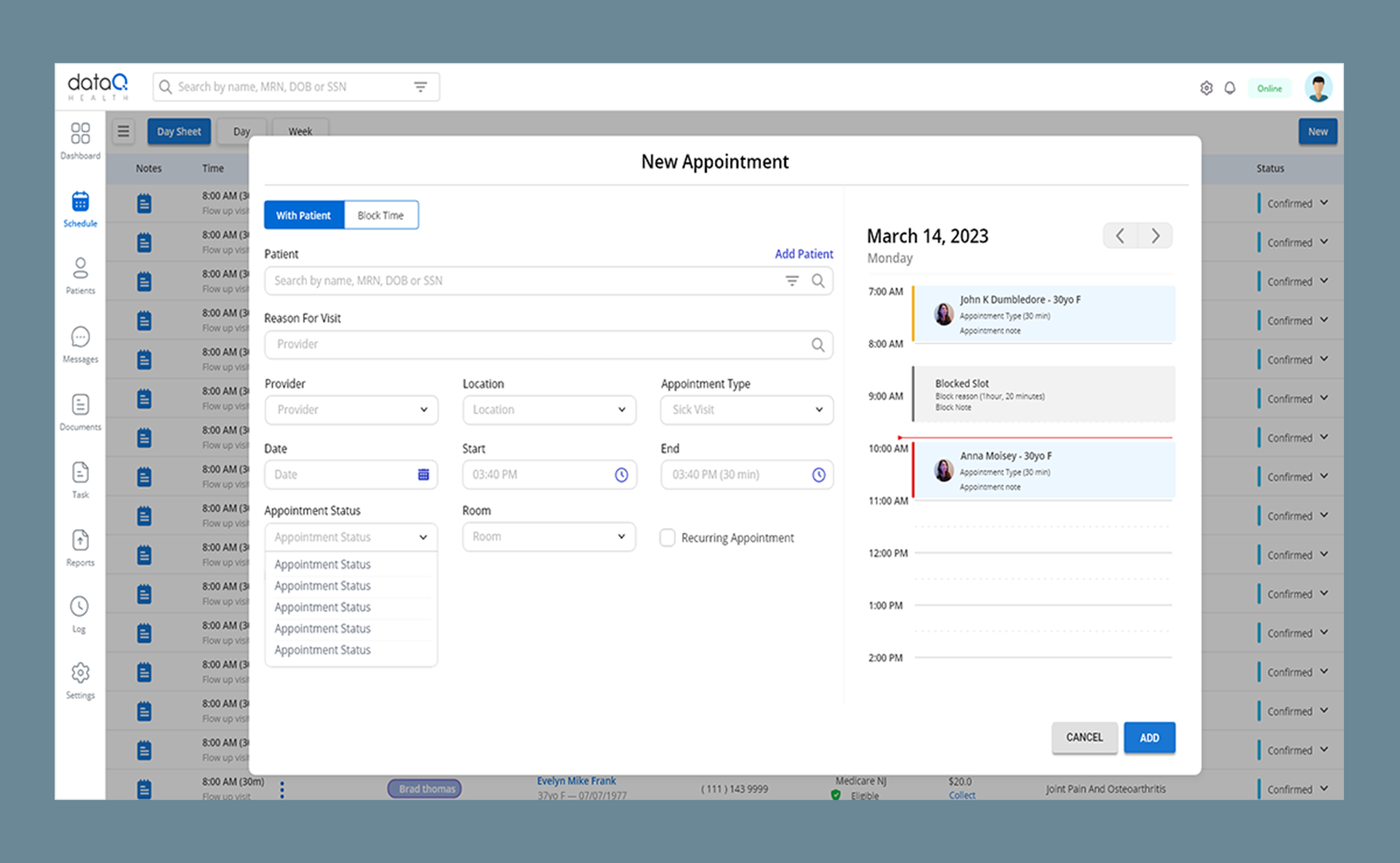This screenshot has width=1400, height=863.
Task: Click the Patient search filter icon
Action: click(x=791, y=280)
